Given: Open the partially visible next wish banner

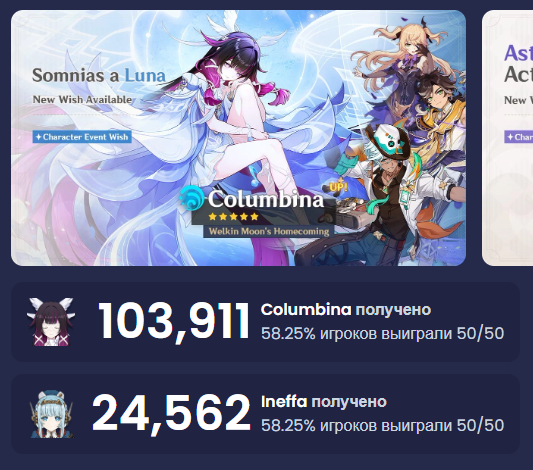Looking at the screenshot, I should tap(508, 138).
